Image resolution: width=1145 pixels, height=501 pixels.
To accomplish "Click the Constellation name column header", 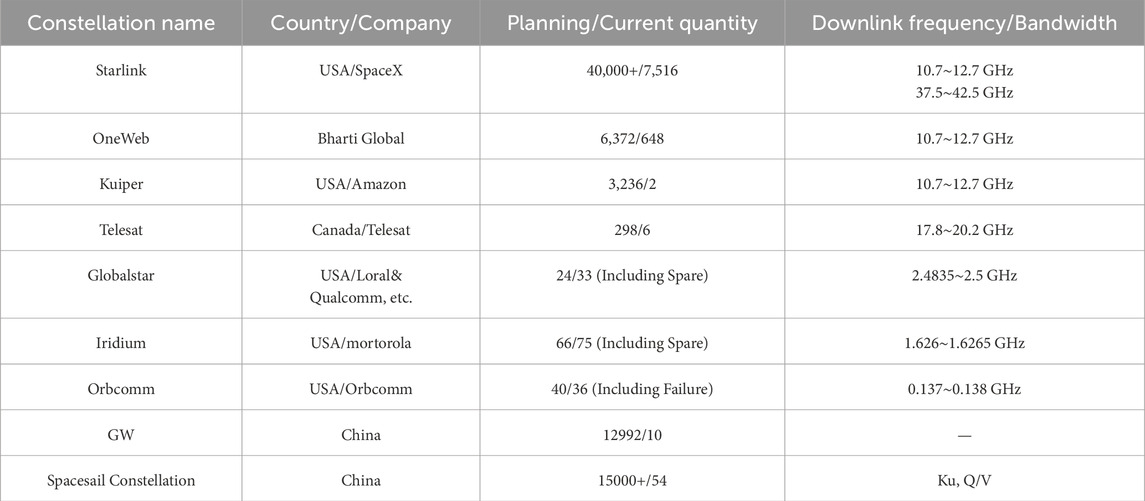I will 121,23.
